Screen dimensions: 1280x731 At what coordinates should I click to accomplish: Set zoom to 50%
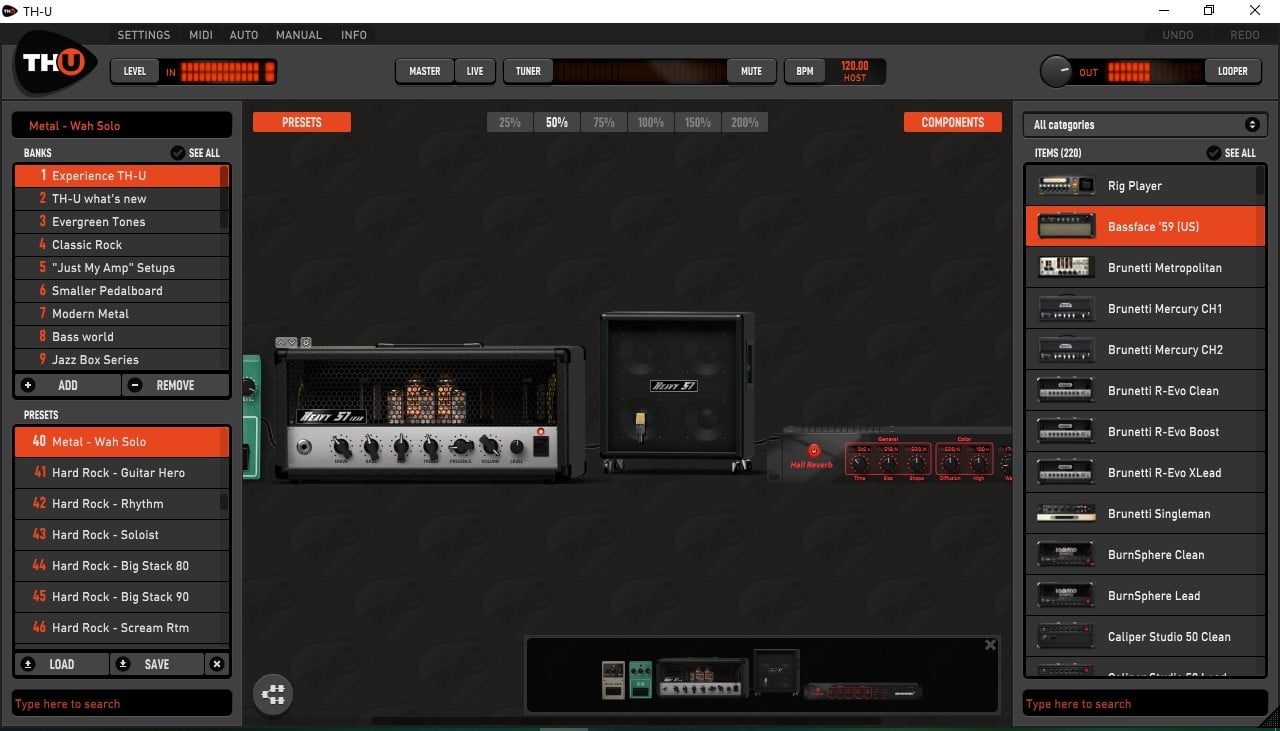pos(557,123)
